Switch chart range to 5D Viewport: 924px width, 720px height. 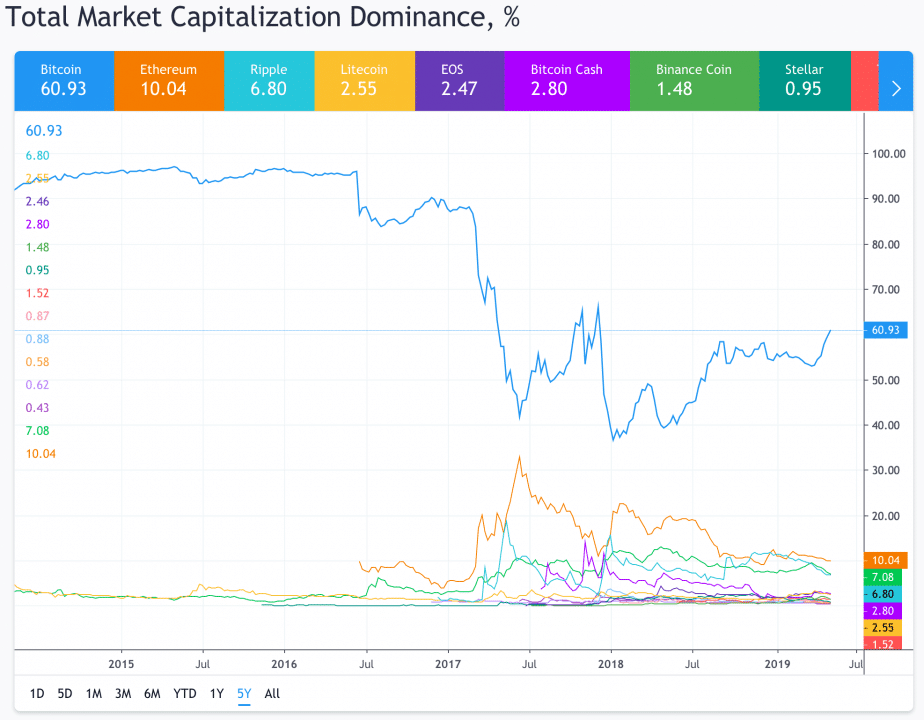(65, 693)
